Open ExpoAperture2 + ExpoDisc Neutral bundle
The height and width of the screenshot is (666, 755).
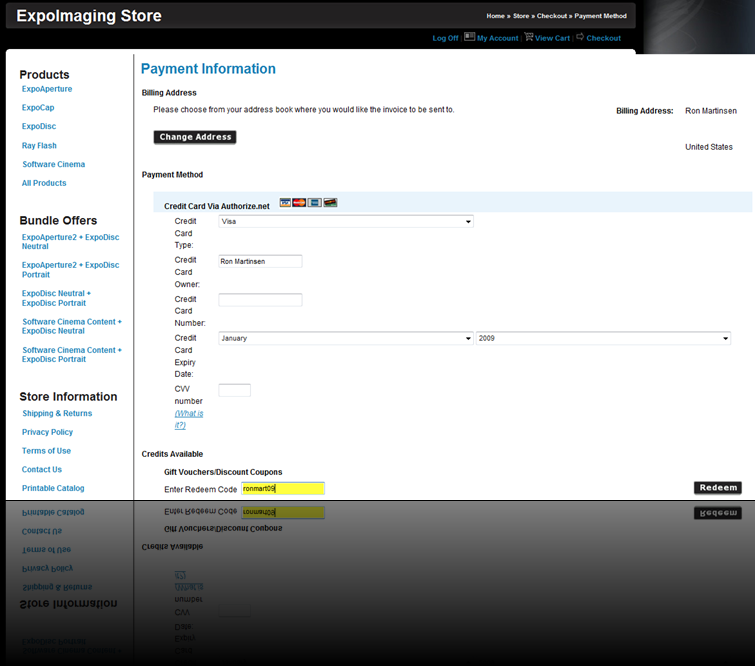coord(70,242)
